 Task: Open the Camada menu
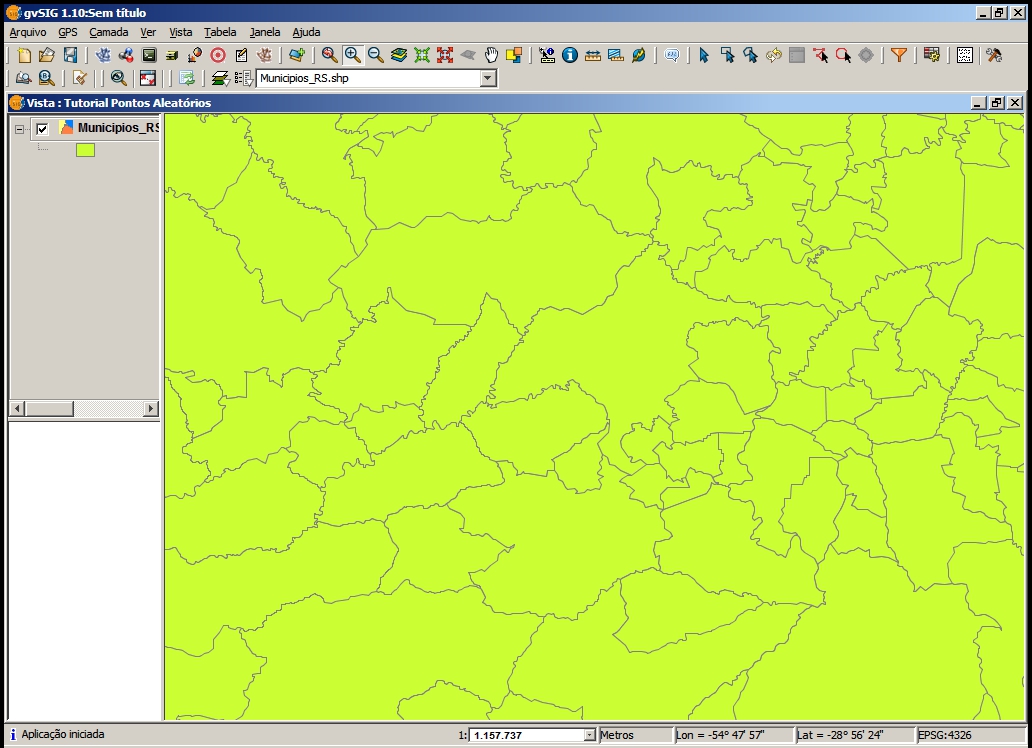[x=108, y=32]
